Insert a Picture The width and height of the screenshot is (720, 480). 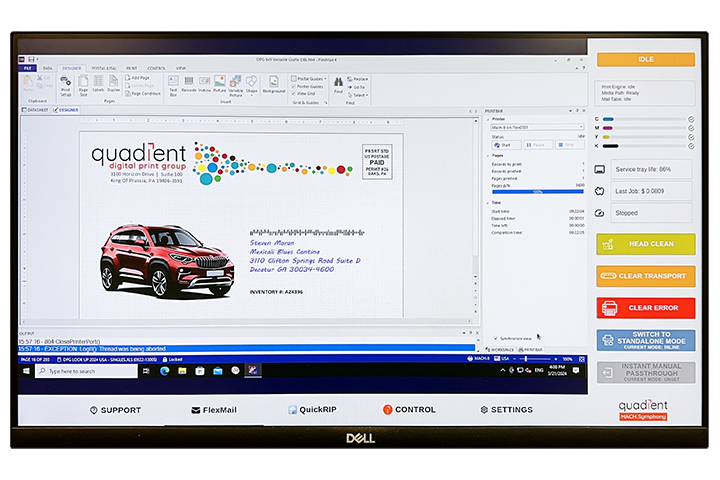[x=219, y=84]
